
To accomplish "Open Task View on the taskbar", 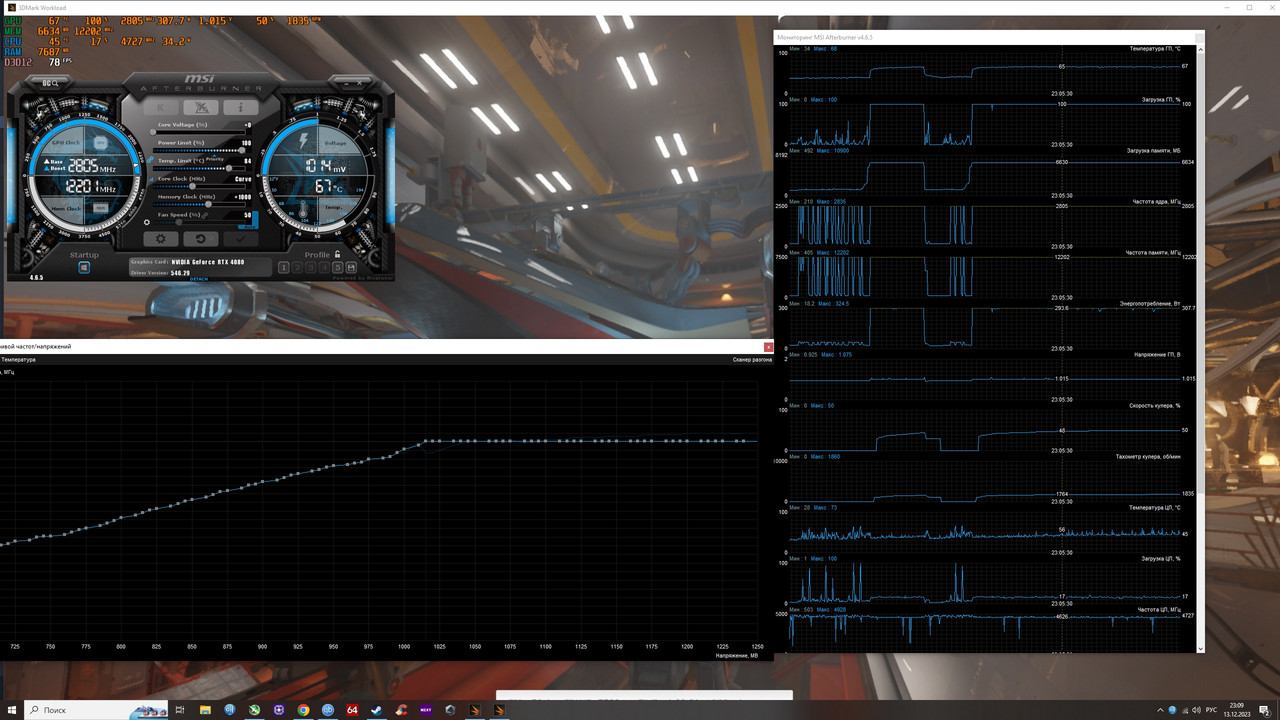I will click(180, 710).
